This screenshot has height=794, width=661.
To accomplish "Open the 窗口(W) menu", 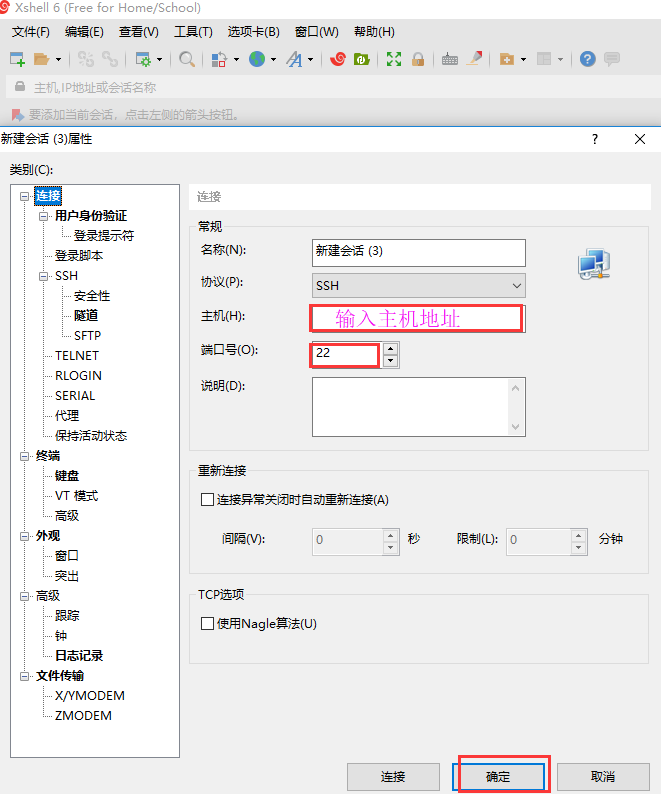I will point(317,32).
